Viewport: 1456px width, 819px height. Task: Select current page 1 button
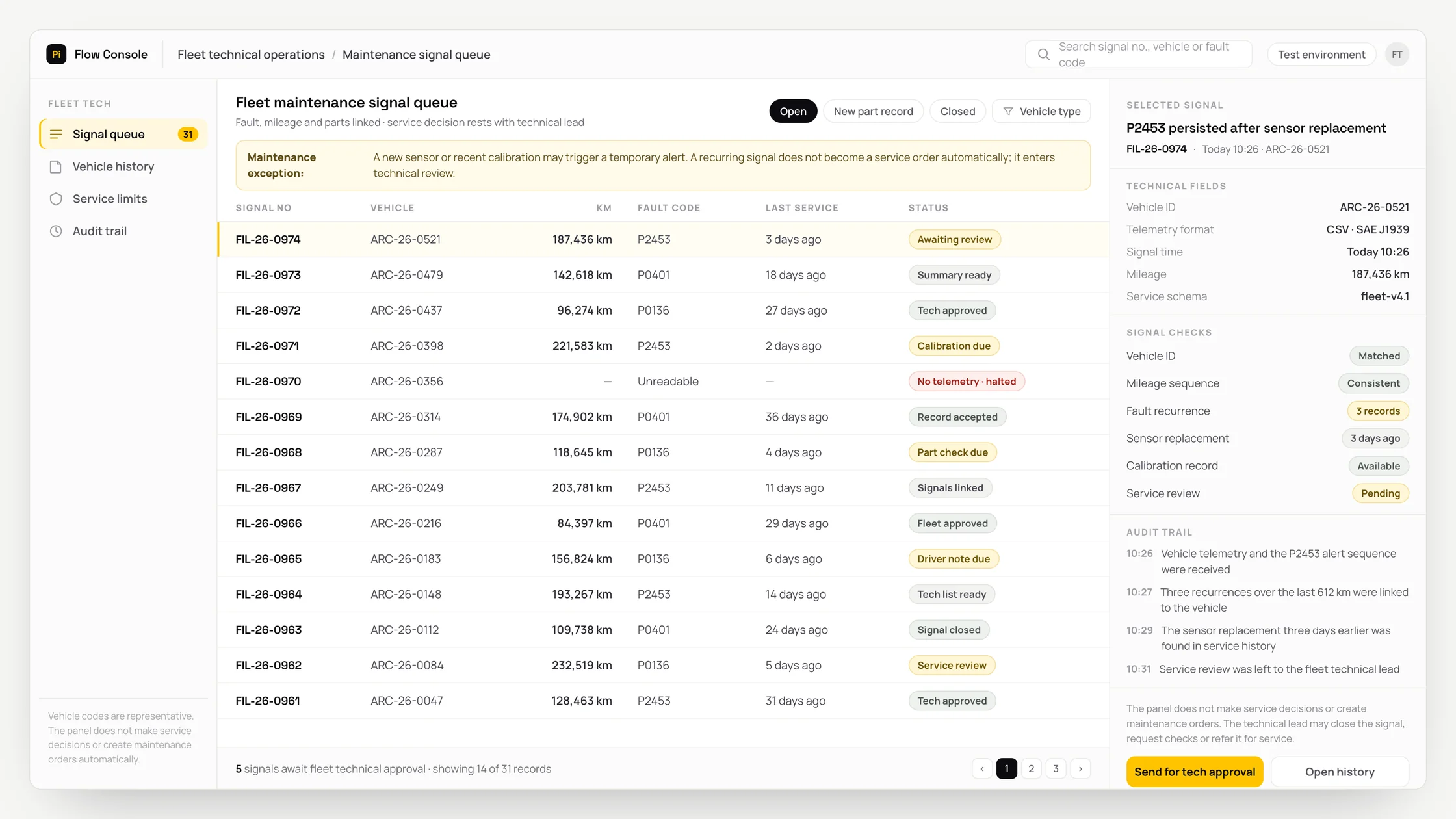(1007, 769)
